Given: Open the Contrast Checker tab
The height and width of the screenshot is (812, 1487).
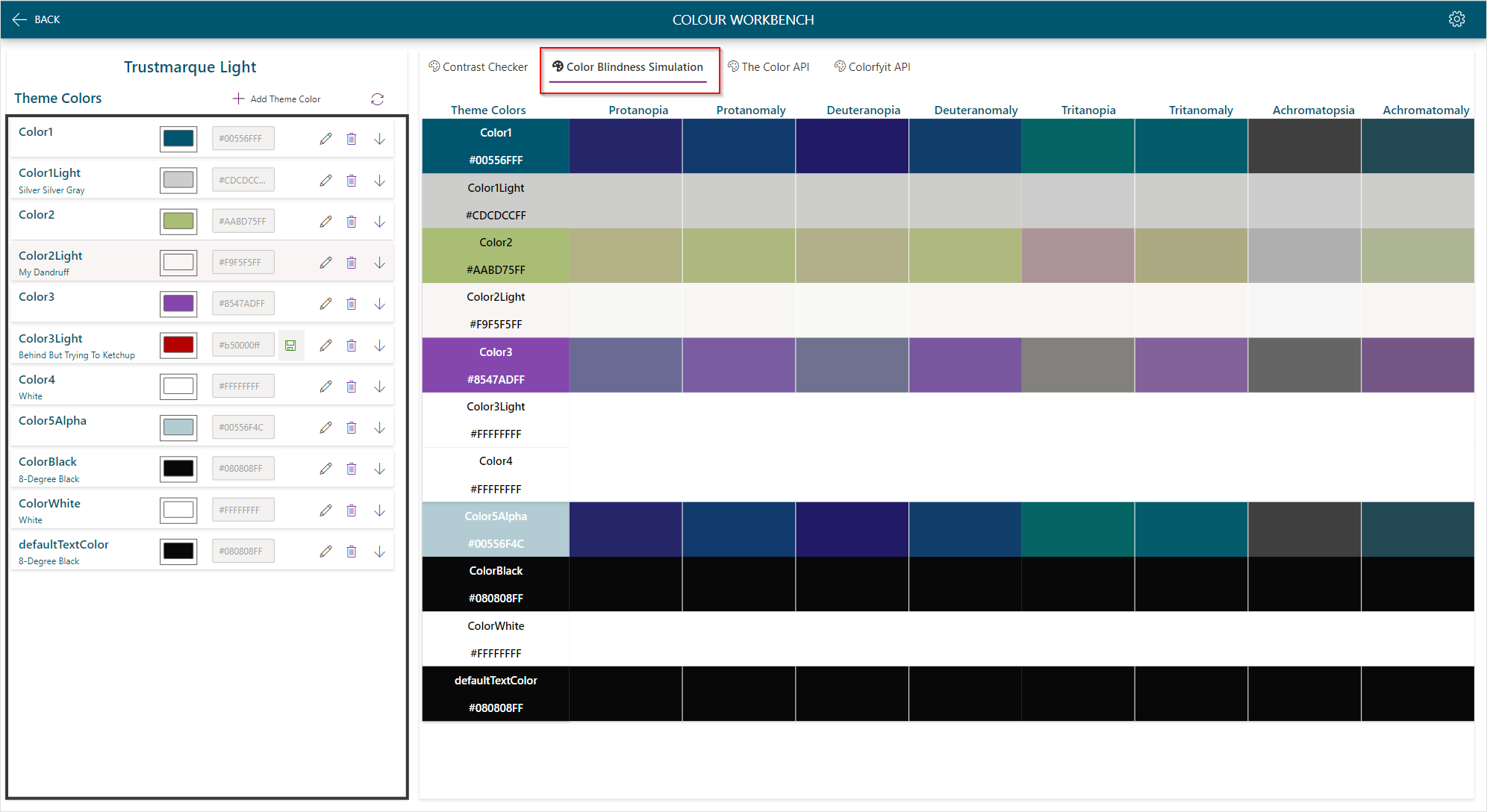Looking at the screenshot, I should [x=478, y=67].
